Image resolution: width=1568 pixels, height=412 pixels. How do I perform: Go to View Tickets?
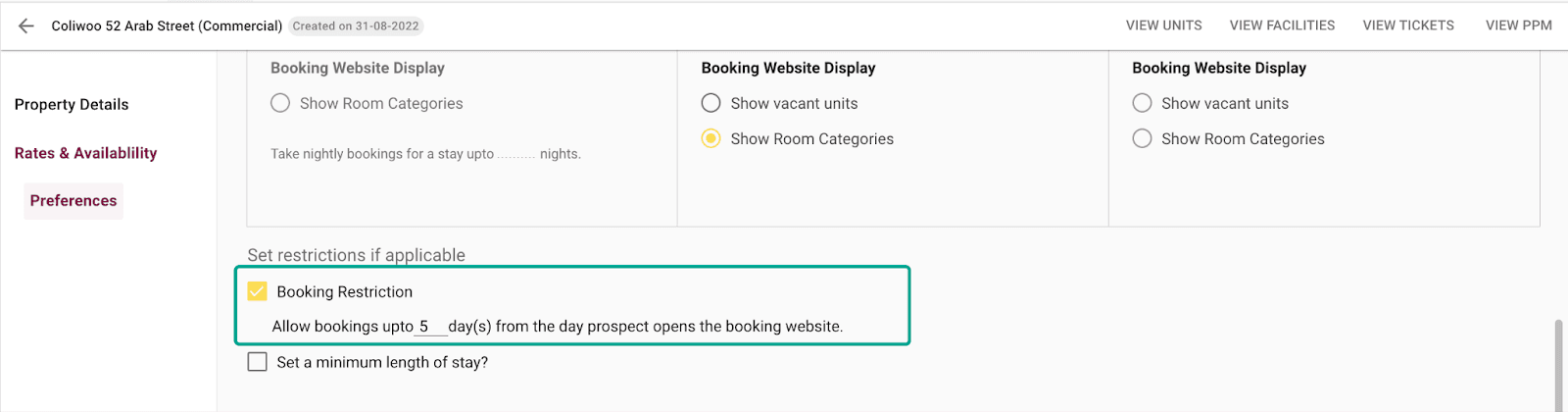[1408, 26]
